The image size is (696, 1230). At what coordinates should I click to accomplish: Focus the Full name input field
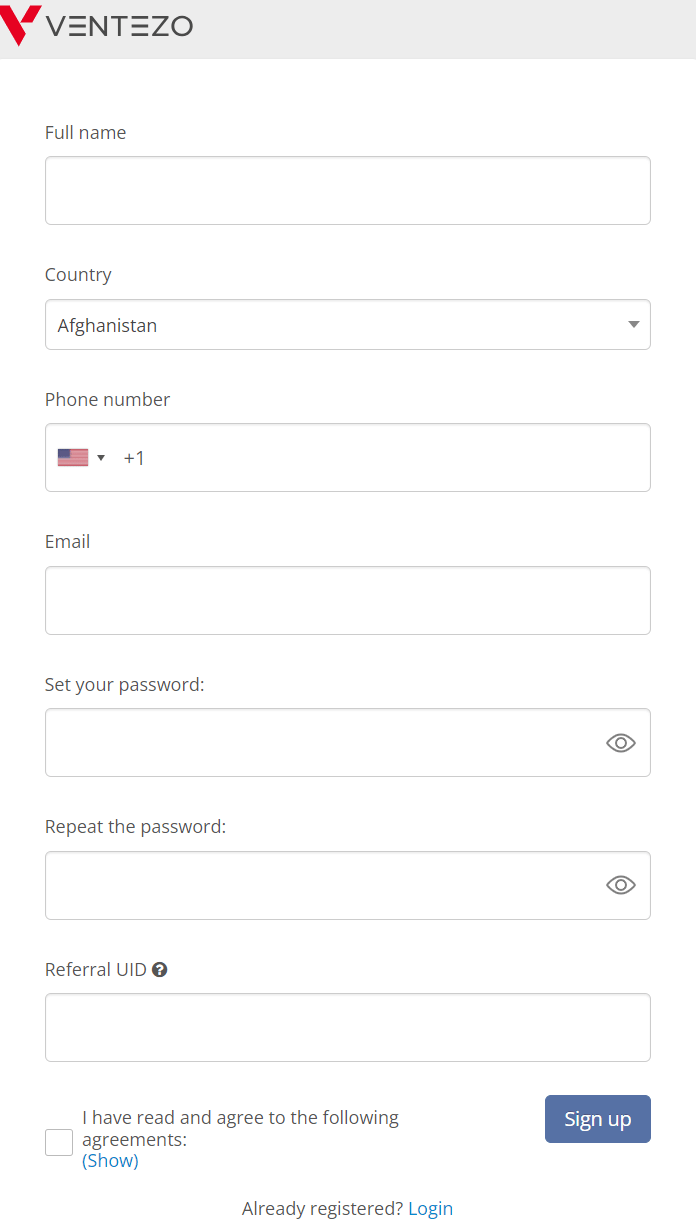coord(348,190)
